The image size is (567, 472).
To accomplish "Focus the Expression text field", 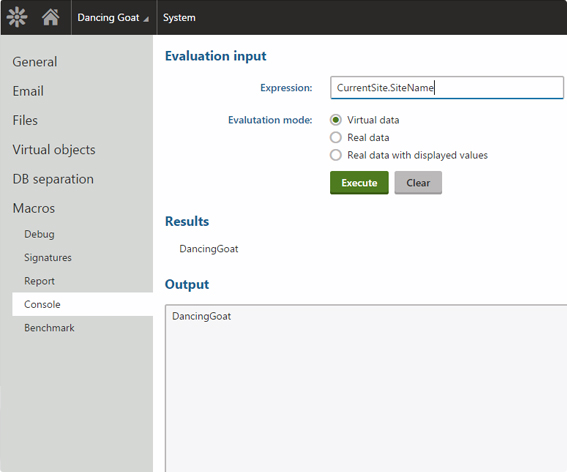I will click(x=447, y=88).
